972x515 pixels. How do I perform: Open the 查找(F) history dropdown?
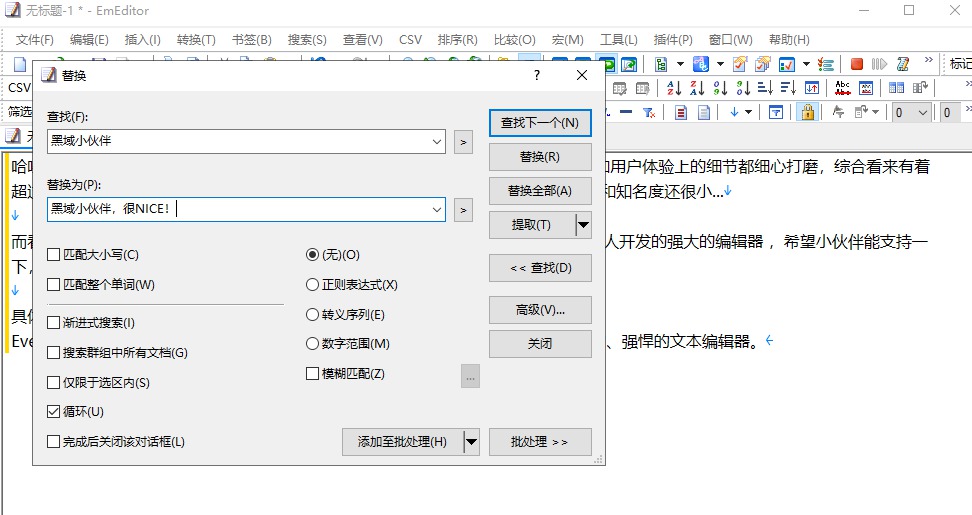tap(437, 142)
